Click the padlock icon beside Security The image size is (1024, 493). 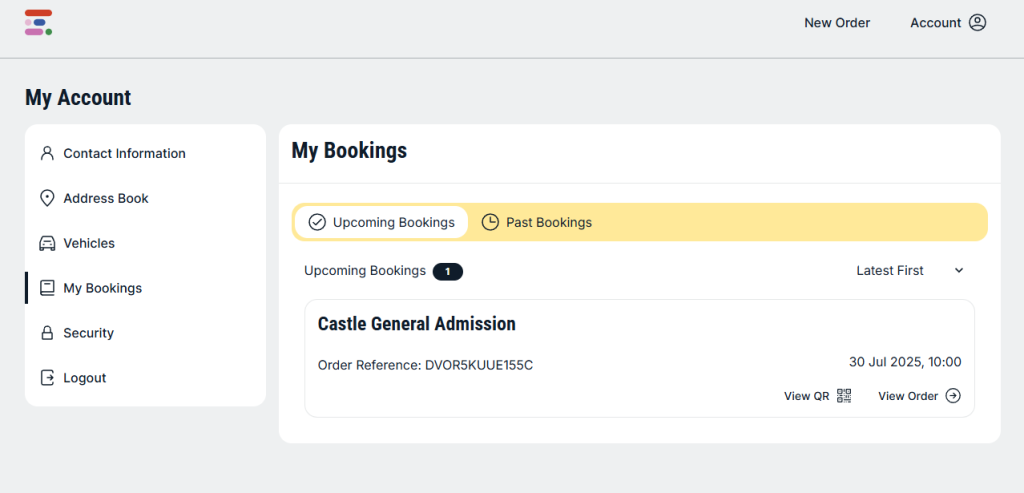click(x=46, y=333)
